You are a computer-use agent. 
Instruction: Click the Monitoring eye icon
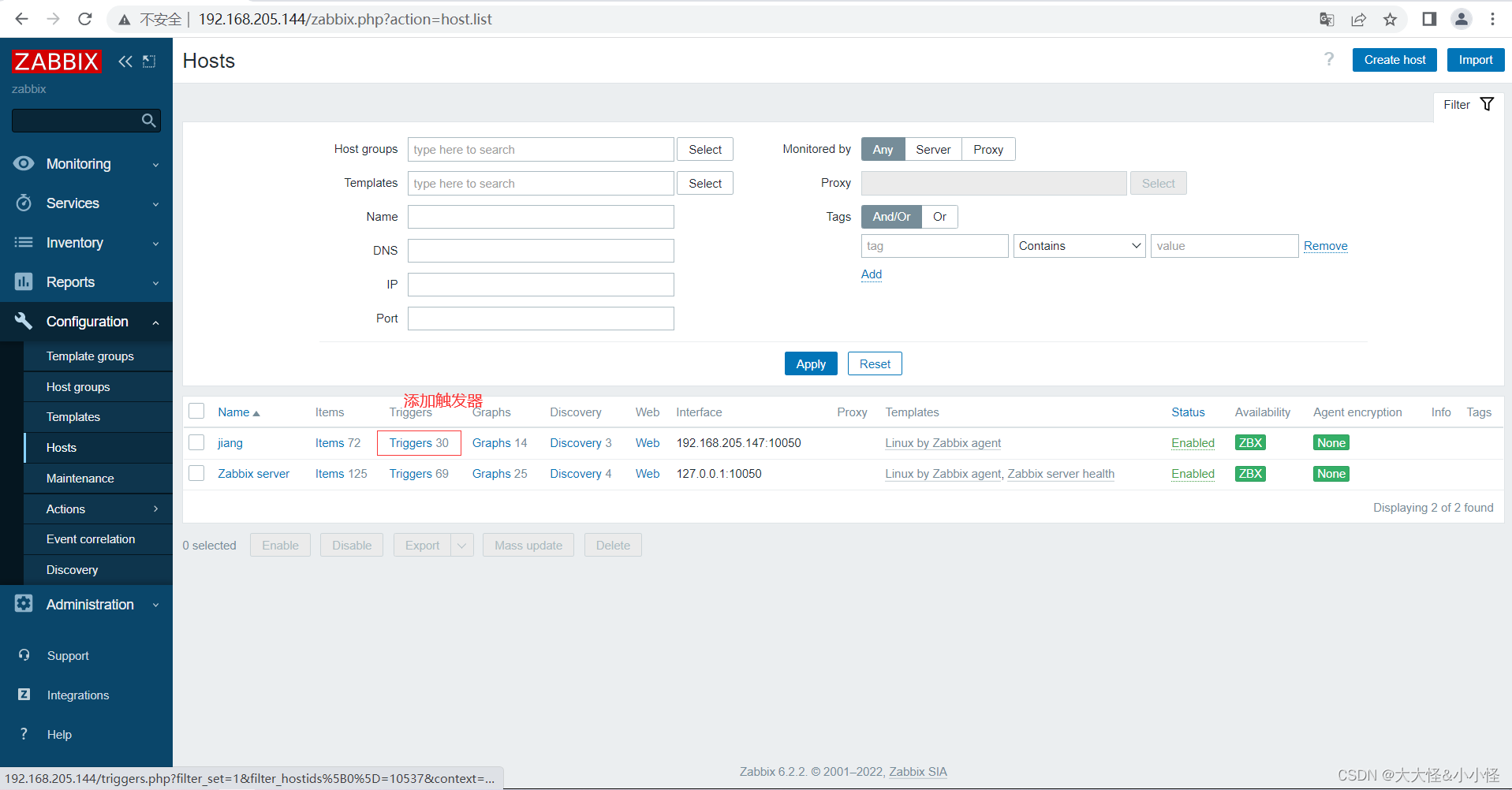(x=24, y=163)
